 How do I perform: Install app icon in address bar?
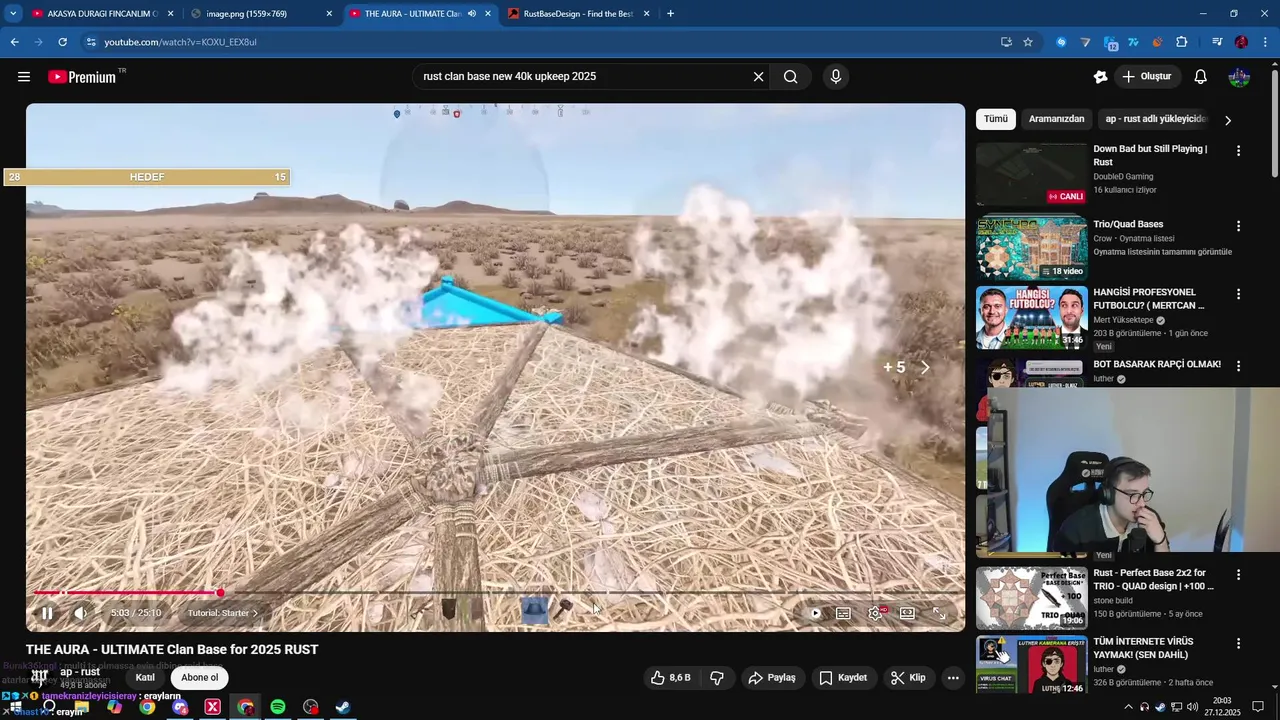click(x=1006, y=42)
